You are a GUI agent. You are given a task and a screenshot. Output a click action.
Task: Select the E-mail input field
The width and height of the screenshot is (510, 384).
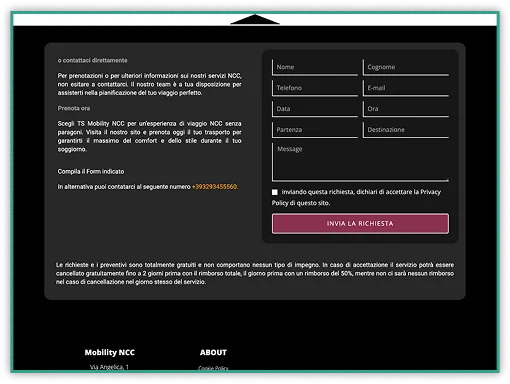click(x=406, y=88)
